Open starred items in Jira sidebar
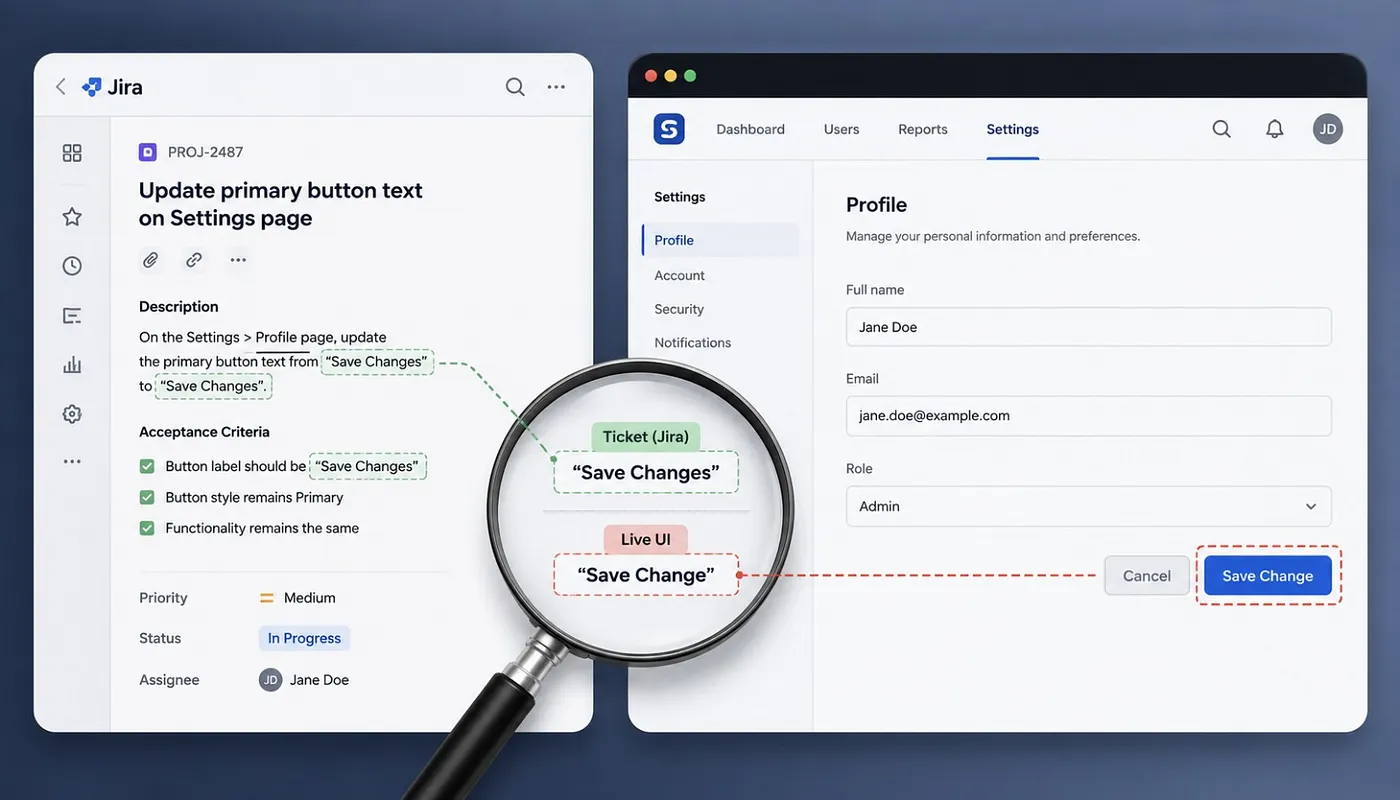Viewport: 1400px width, 800px height. coord(72,217)
